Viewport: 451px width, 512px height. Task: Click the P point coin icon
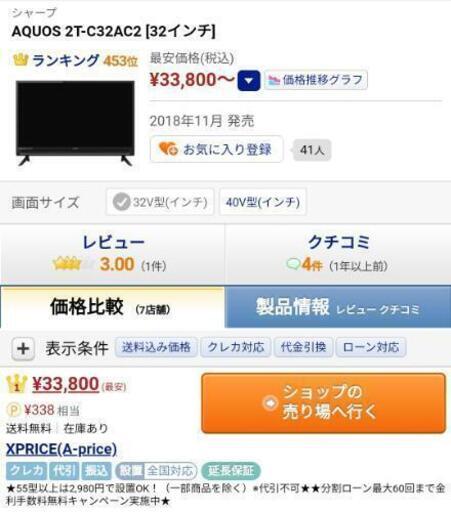coord(14,410)
